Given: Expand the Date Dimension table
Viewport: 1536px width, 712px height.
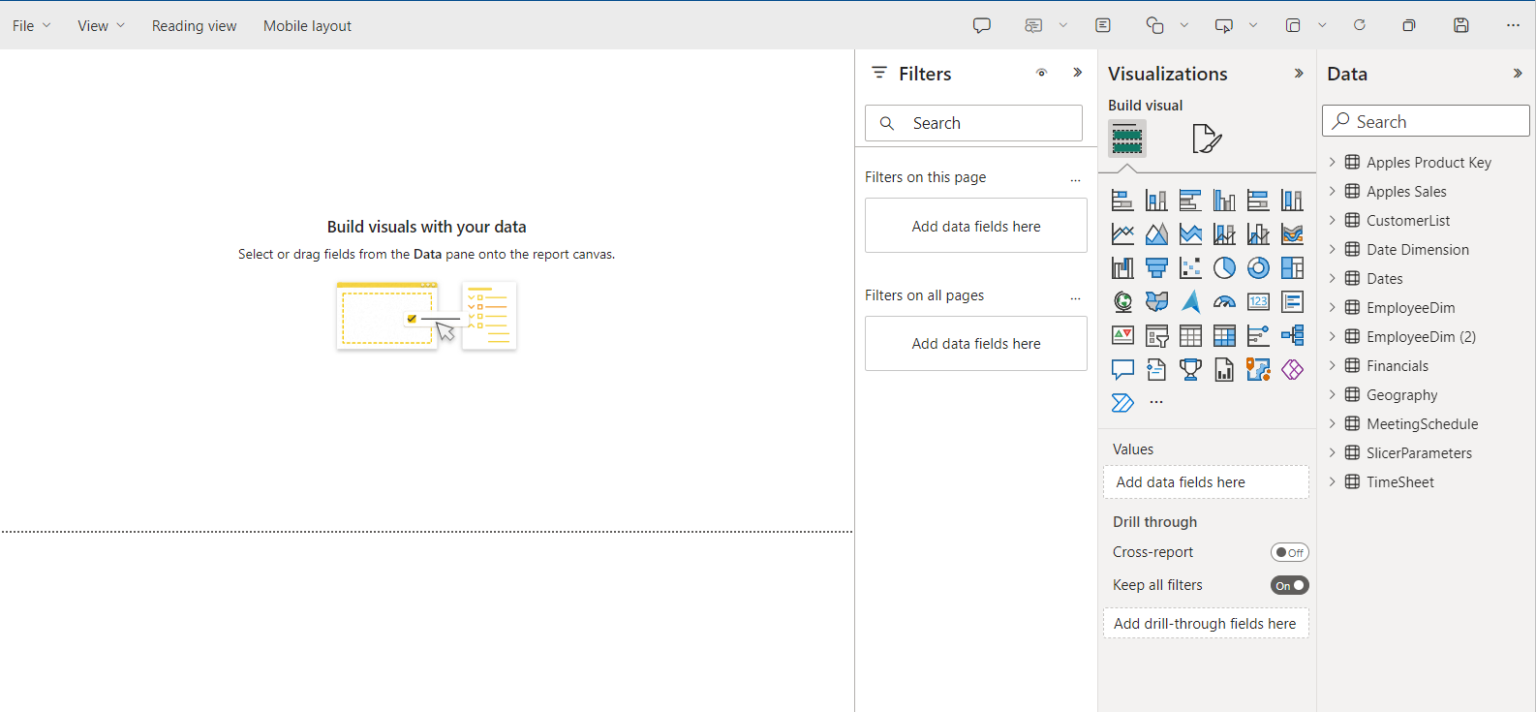Looking at the screenshot, I should [x=1334, y=249].
